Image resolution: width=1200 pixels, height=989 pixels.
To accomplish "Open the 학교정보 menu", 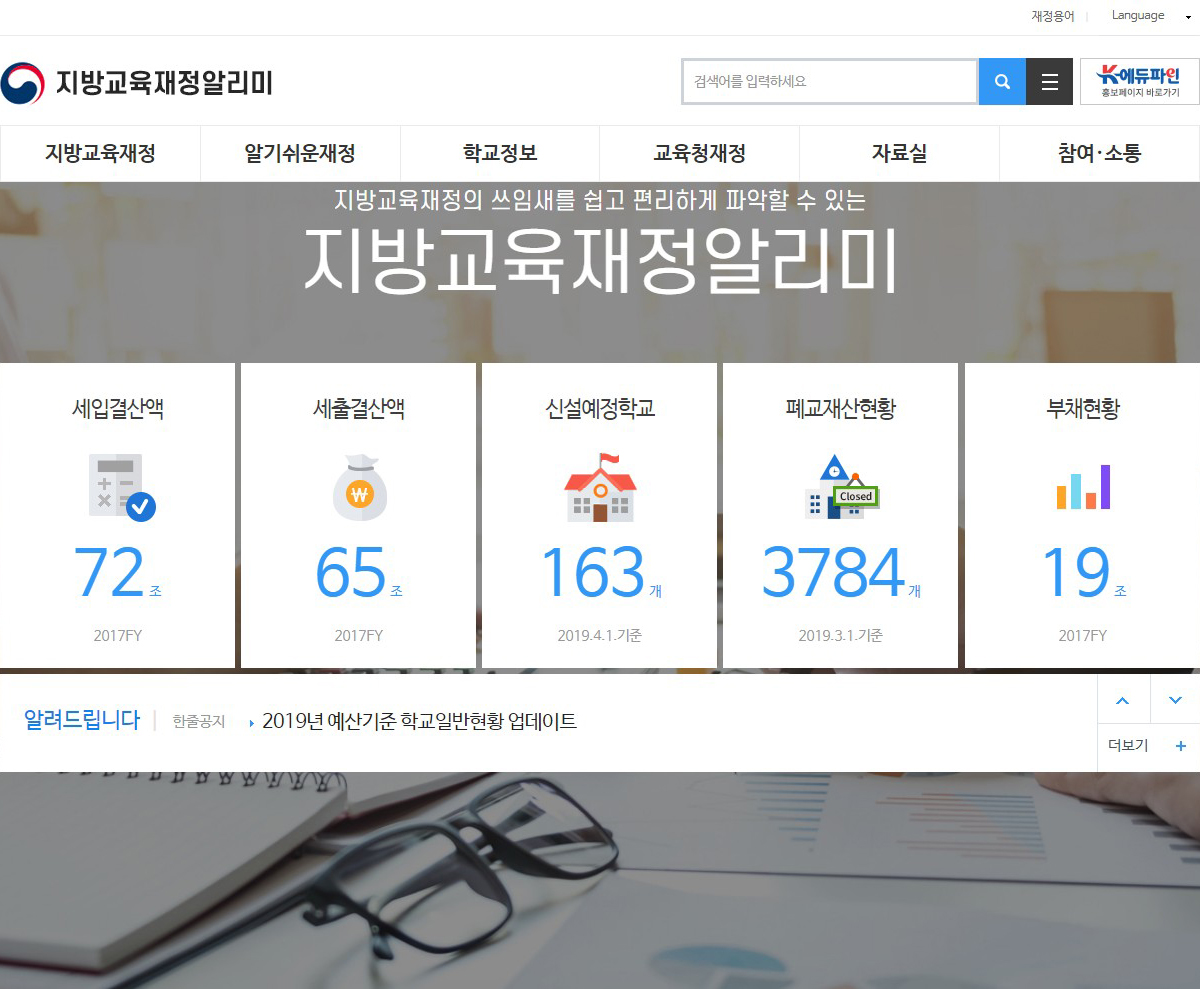I will click(500, 154).
